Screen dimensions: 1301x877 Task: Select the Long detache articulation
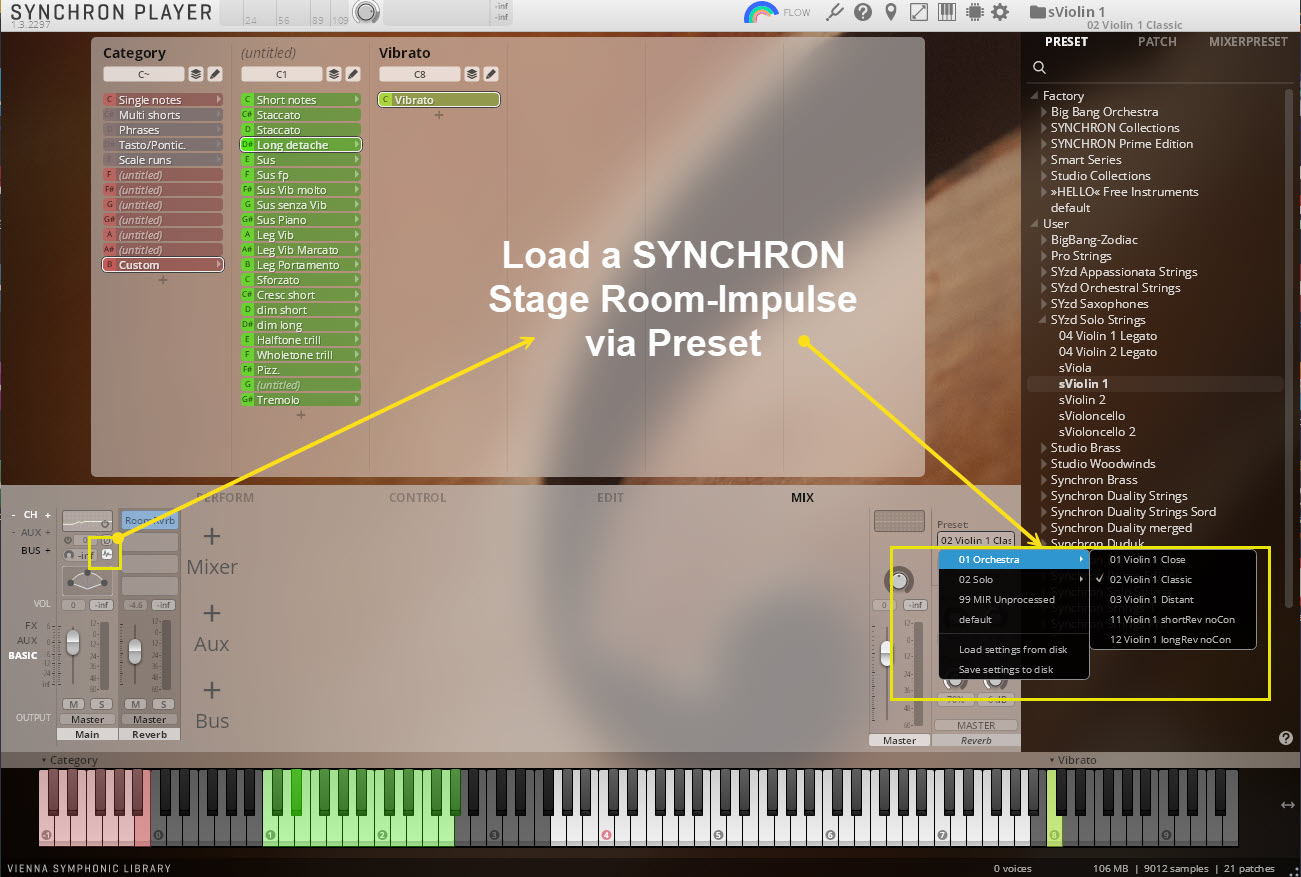pos(300,145)
